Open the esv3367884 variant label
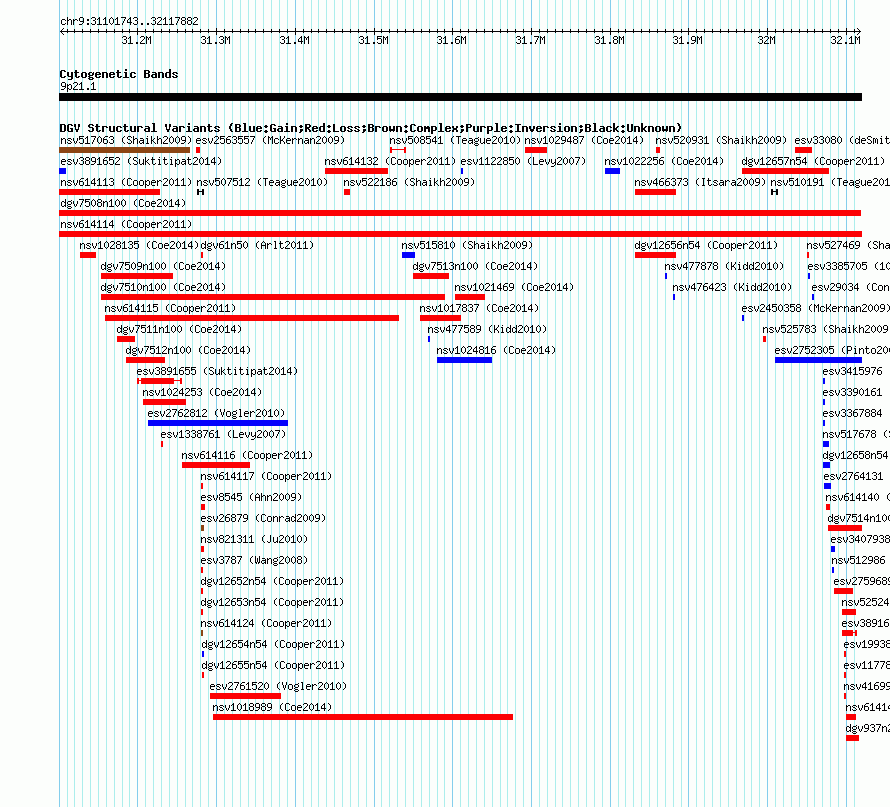This screenshot has width=890, height=807. point(853,413)
